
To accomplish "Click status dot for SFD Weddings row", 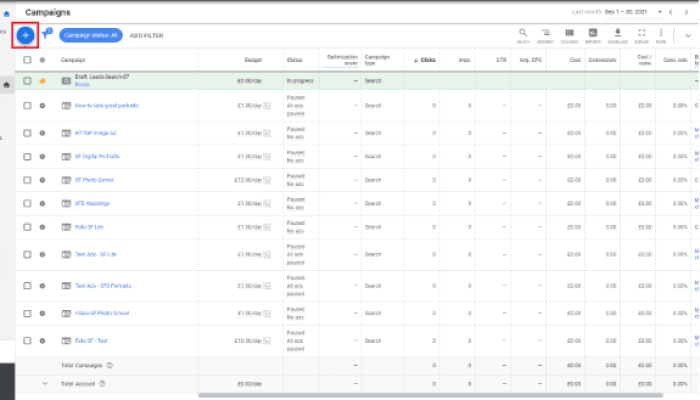I will [x=42, y=204].
